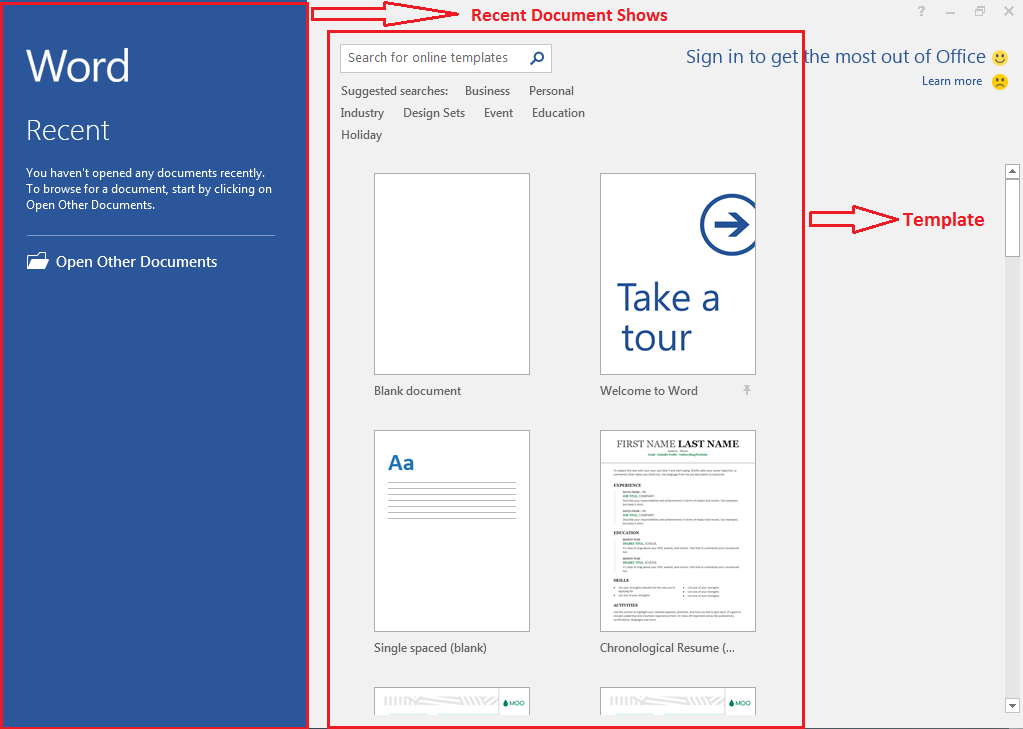This screenshot has width=1023, height=729.
Task: Open the Chronological Resume template
Action: tap(677, 531)
